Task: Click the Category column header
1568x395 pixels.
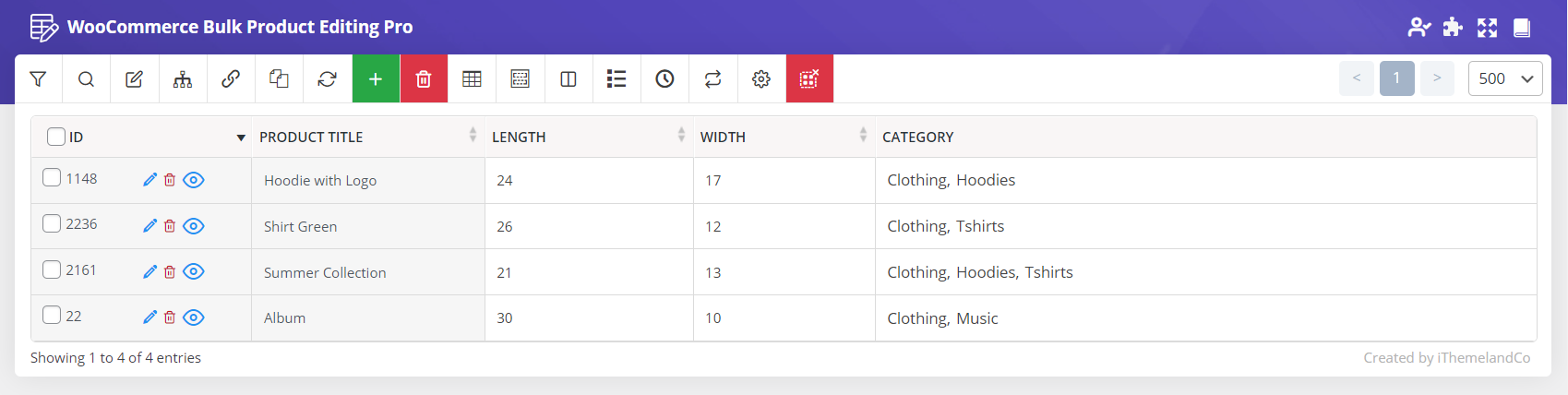Action: [917, 137]
